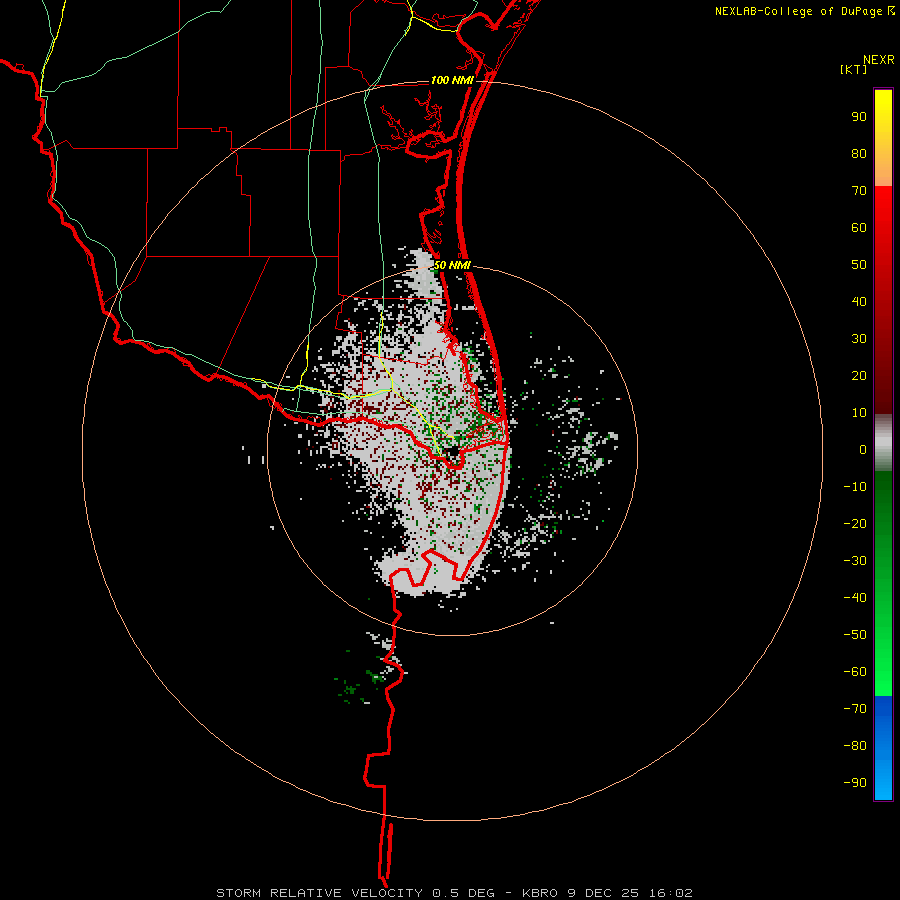This screenshot has width=900, height=900.
Task: Click the positive 20 value on the velocity scale
Action: [x=859, y=376]
